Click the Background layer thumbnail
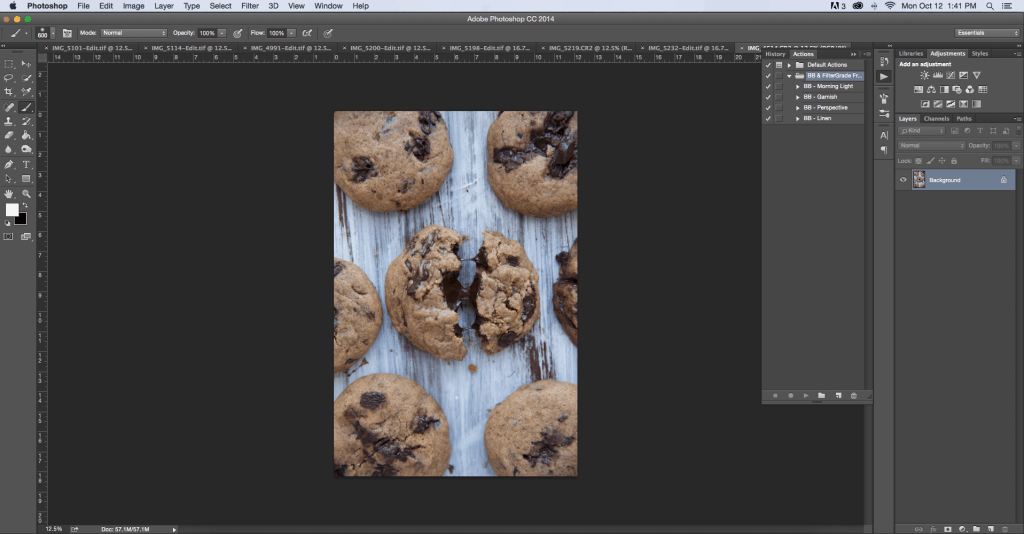The image size is (1024, 534). 919,180
